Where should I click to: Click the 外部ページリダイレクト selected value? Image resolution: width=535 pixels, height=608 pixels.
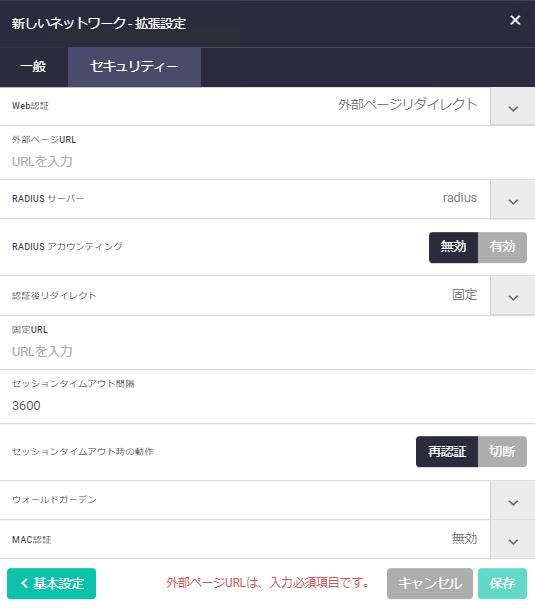pos(407,105)
